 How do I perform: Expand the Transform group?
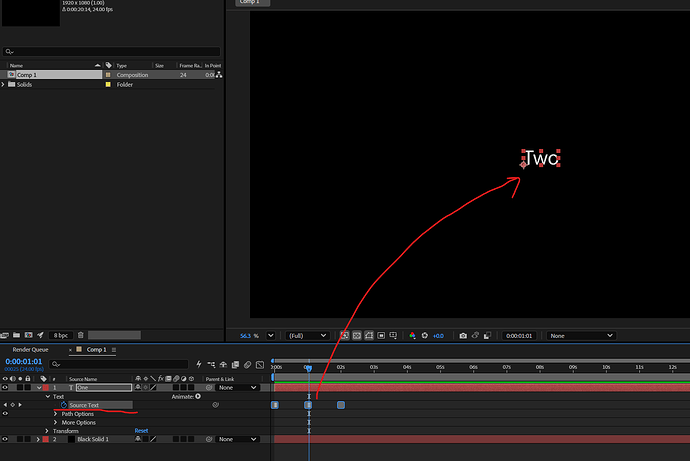pyautogui.click(x=47, y=431)
